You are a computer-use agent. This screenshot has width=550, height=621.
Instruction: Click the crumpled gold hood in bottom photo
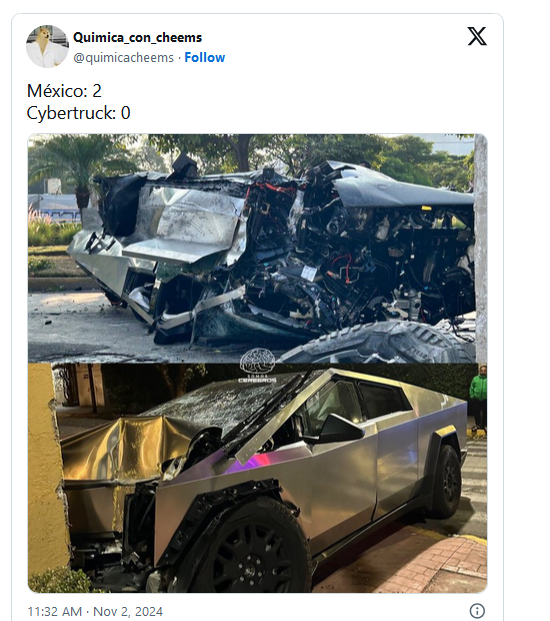(x=125, y=448)
